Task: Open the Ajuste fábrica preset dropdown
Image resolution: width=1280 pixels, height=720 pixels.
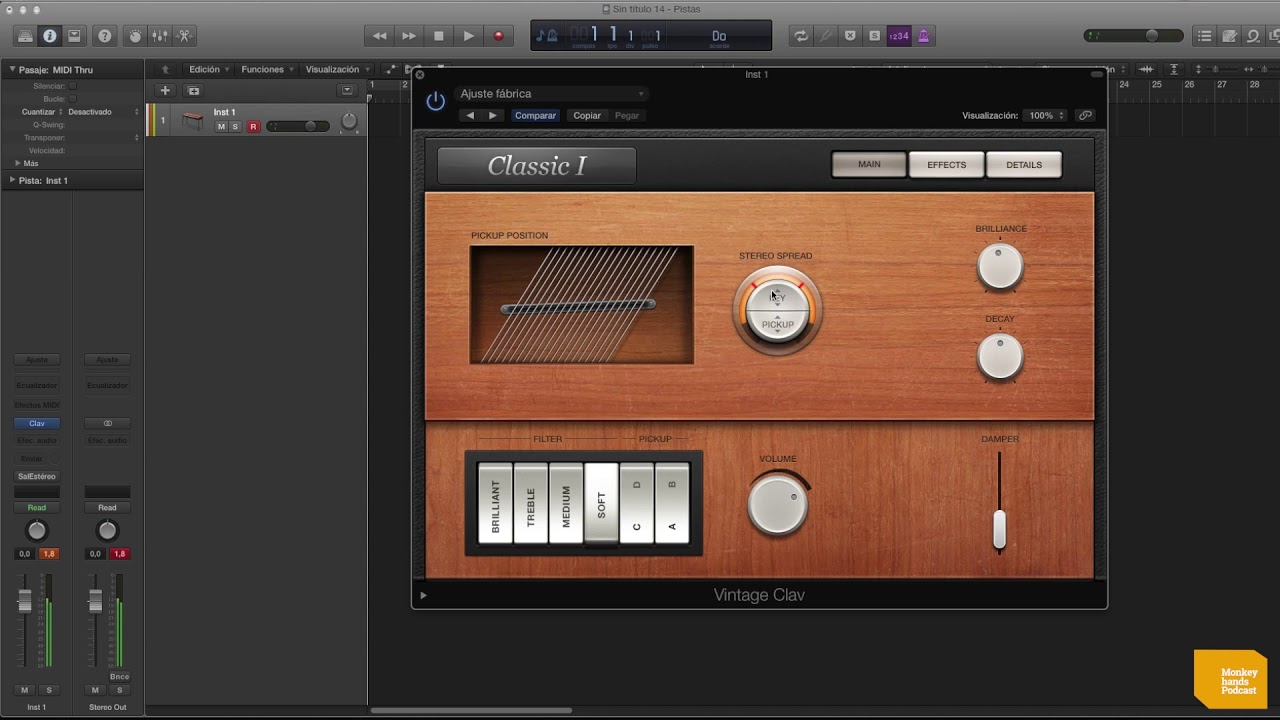Action: click(x=552, y=94)
